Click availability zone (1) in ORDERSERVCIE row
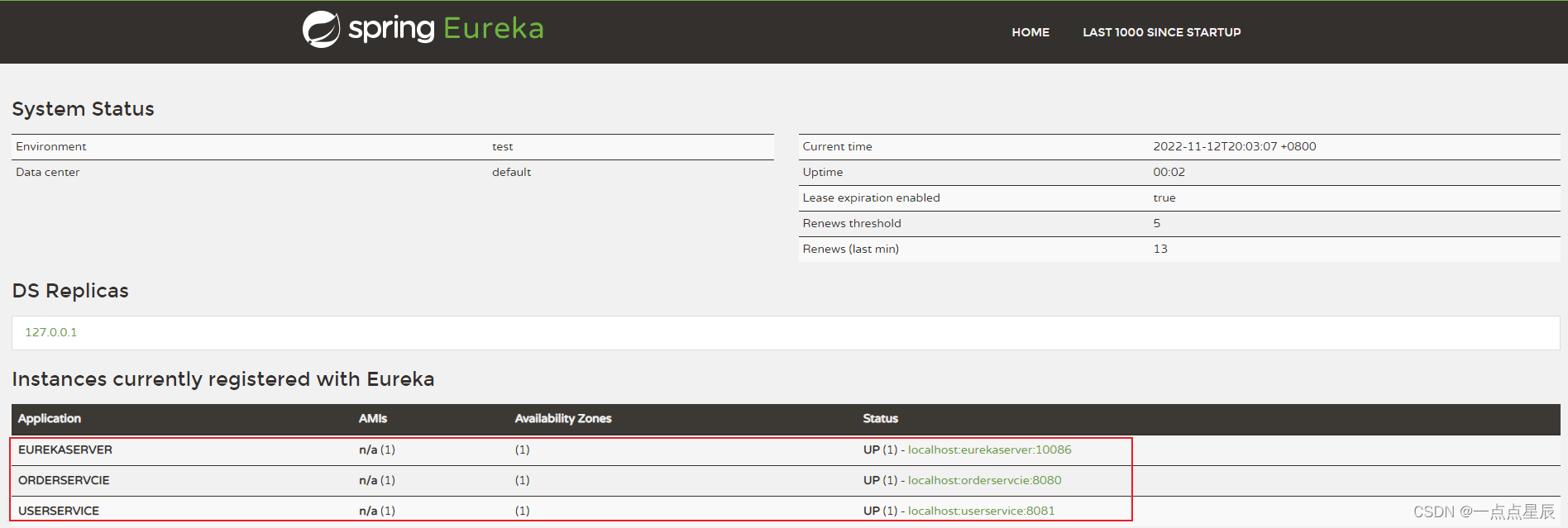The height and width of the screenshot is (528, 1568). tap(523, 480)
